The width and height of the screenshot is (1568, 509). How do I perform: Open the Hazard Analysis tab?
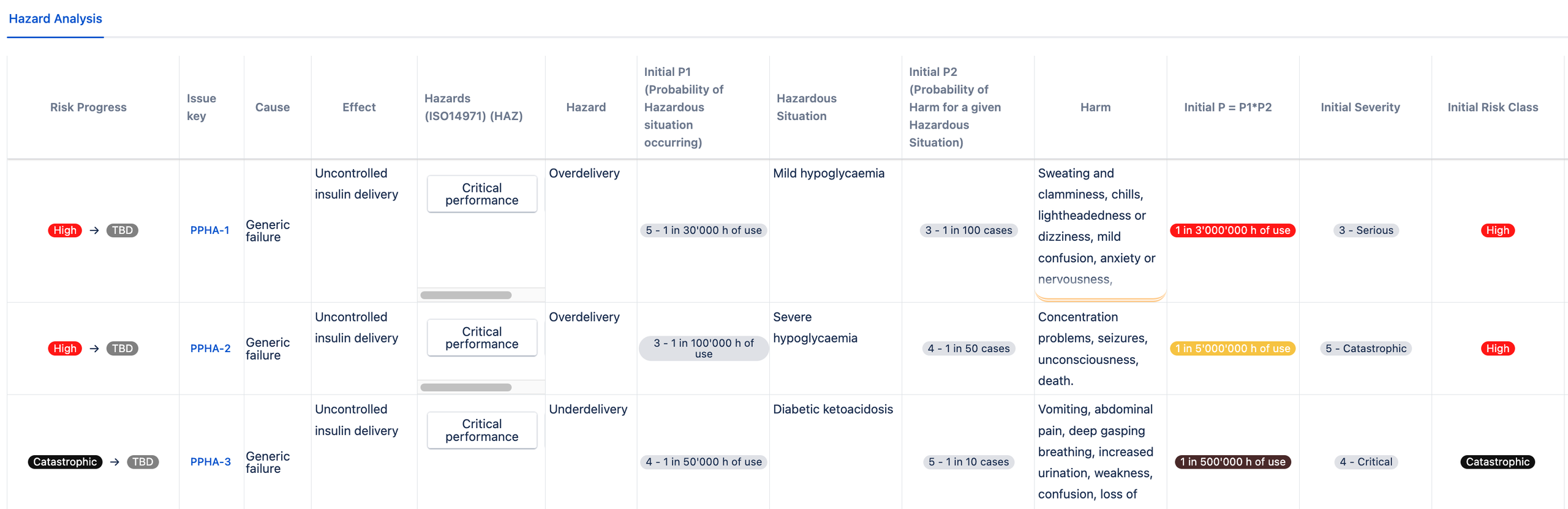[x=55, y=19]
